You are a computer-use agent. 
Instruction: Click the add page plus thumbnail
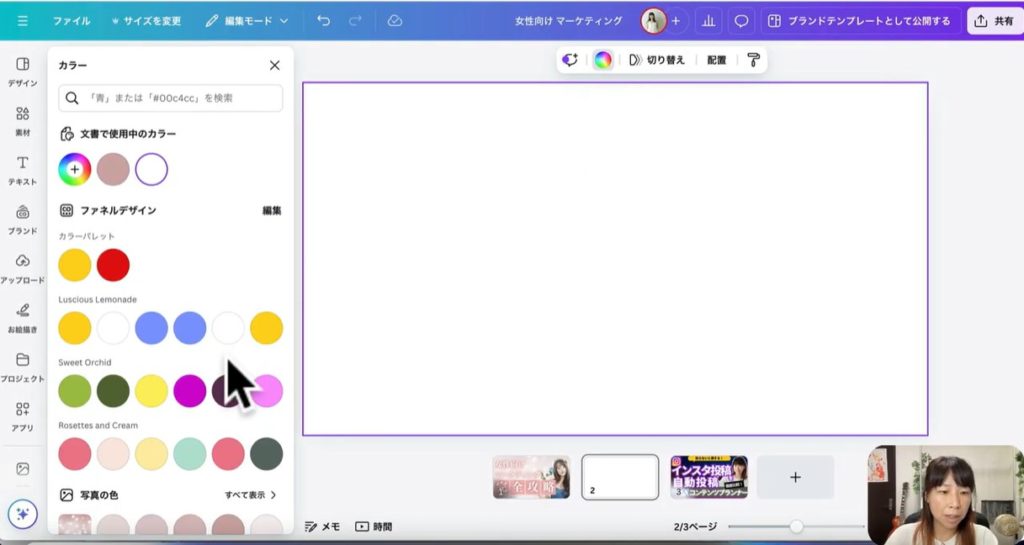point(795,477)
